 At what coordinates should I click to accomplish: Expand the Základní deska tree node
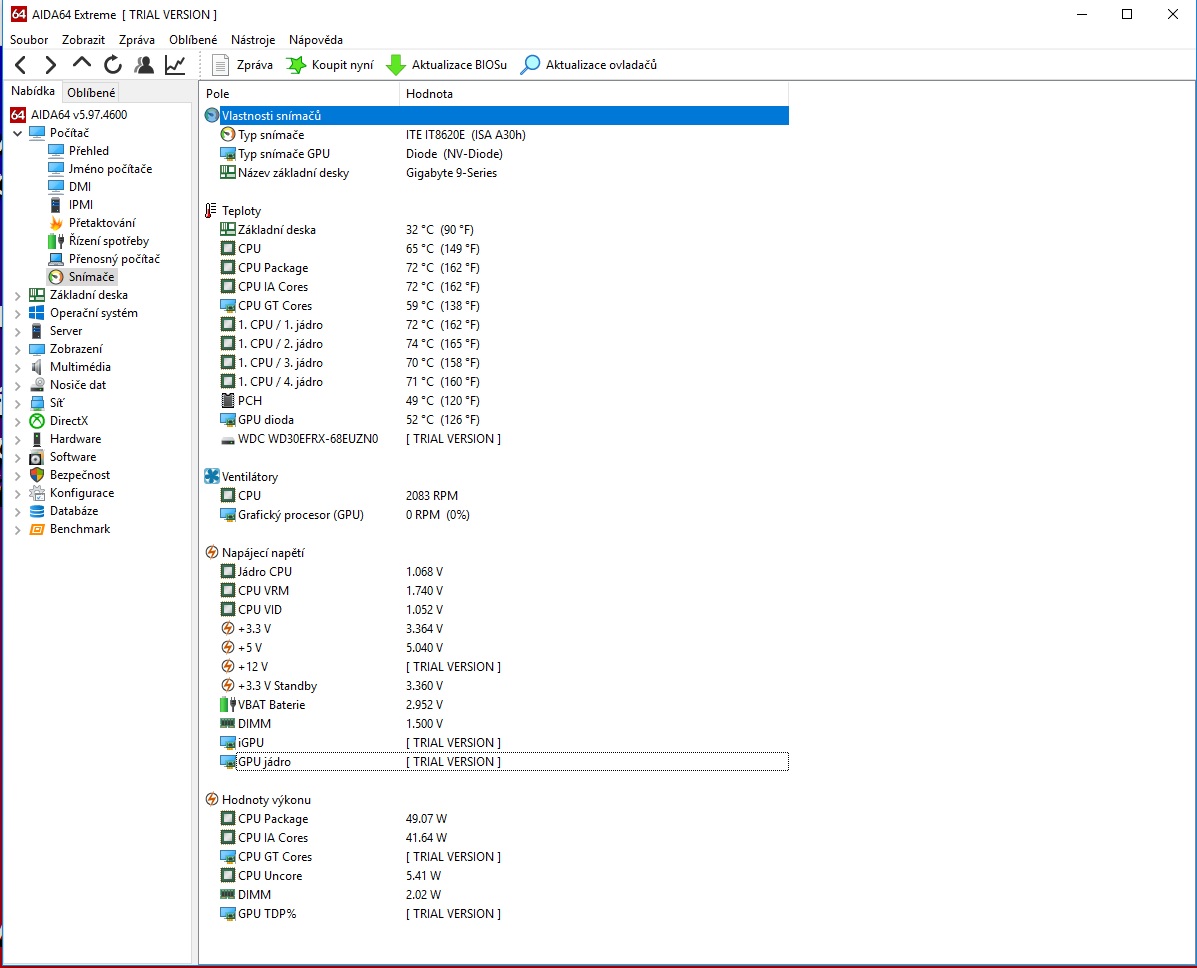(x=18, y=295)
